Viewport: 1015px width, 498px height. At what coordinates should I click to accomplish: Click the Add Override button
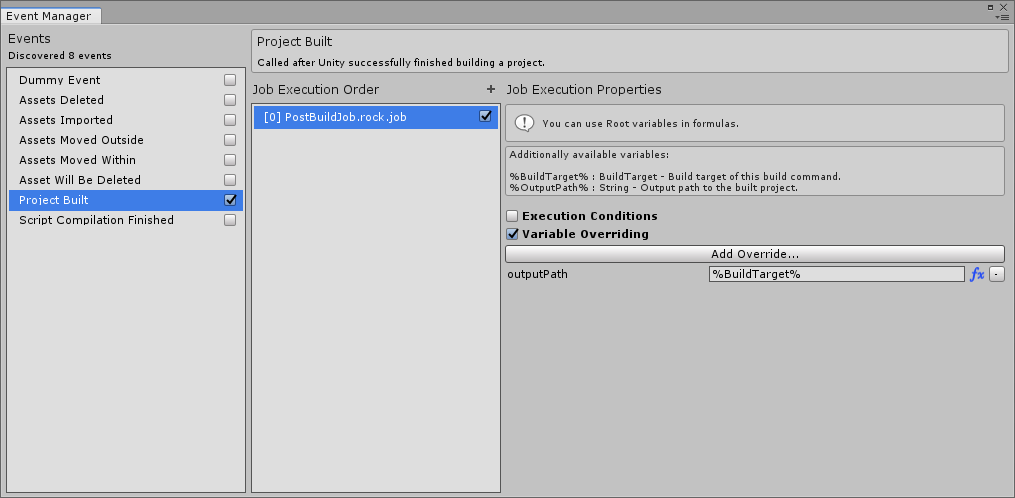(x=754, y=254)
